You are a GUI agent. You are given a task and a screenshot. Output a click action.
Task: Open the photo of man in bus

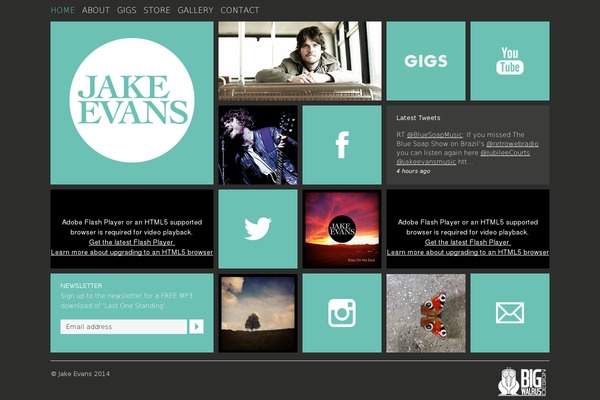pos(300,61)
